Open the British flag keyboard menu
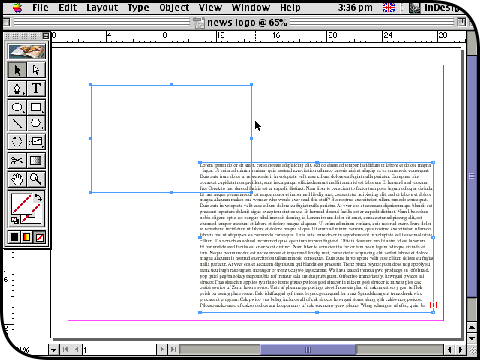This screenshot has height=360, width=480. click(x=389, y=7)
